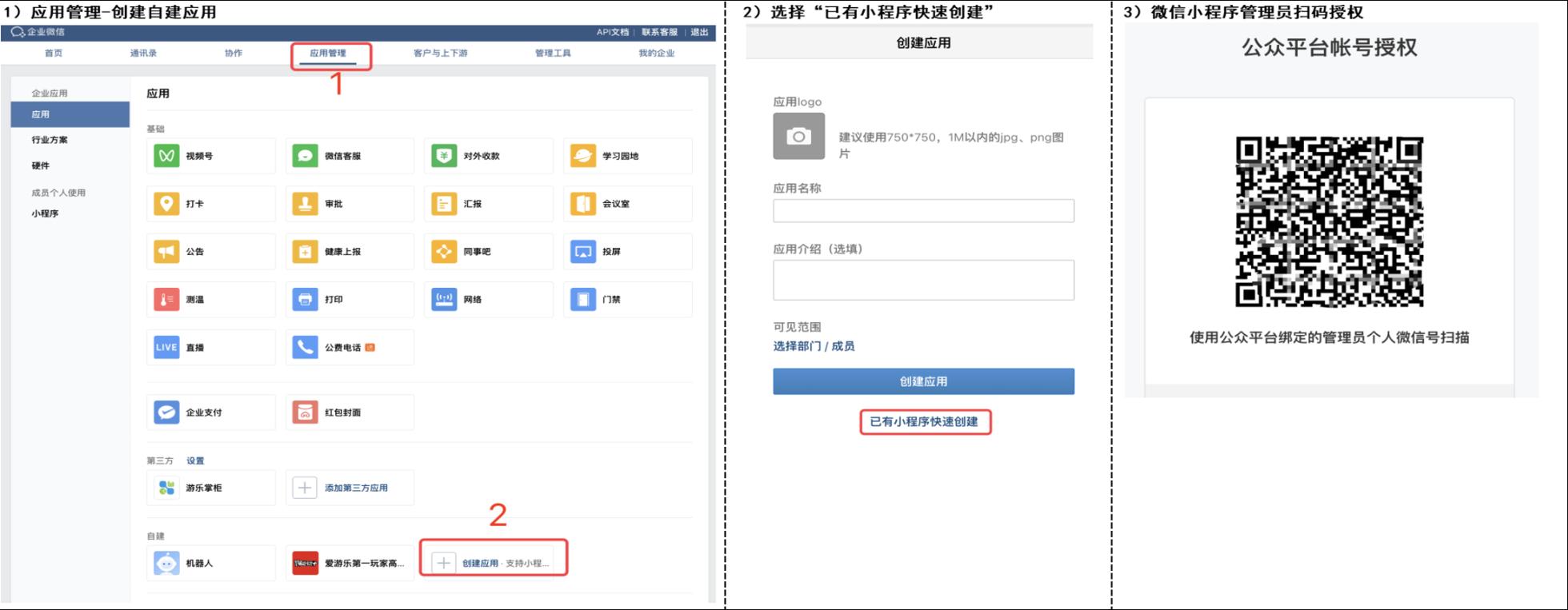Select 应用 in the left sidebar
This screenshot has width=1568, height=610.
[x=70, y=114]
